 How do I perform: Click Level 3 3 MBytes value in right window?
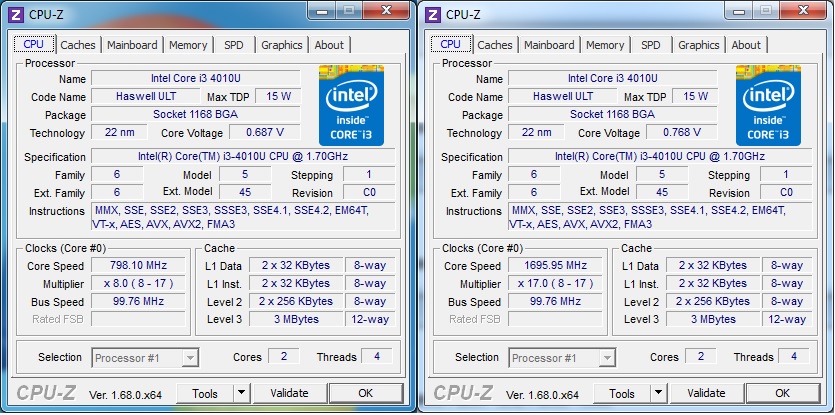coord(713,319)
